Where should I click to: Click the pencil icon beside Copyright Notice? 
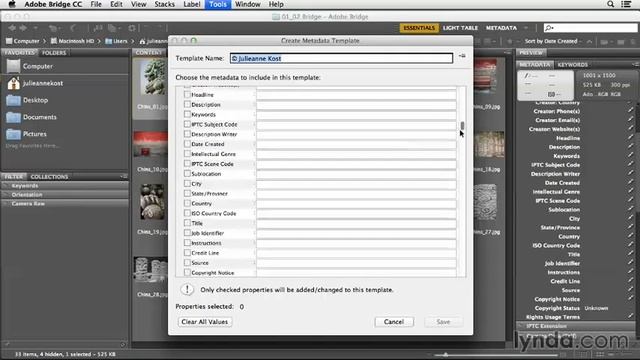tap(631, 299)
